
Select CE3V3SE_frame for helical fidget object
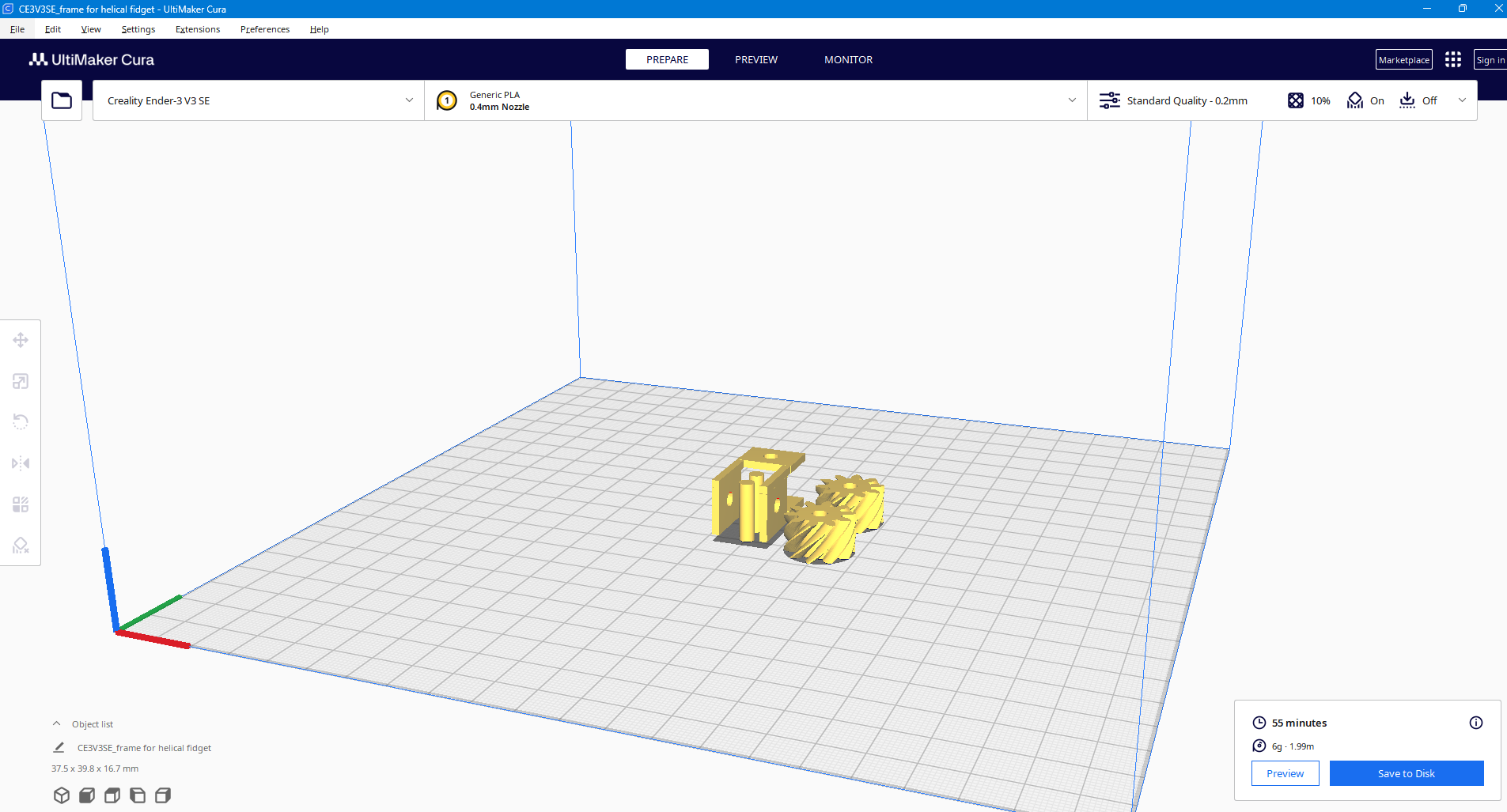(x=144, y=747)
